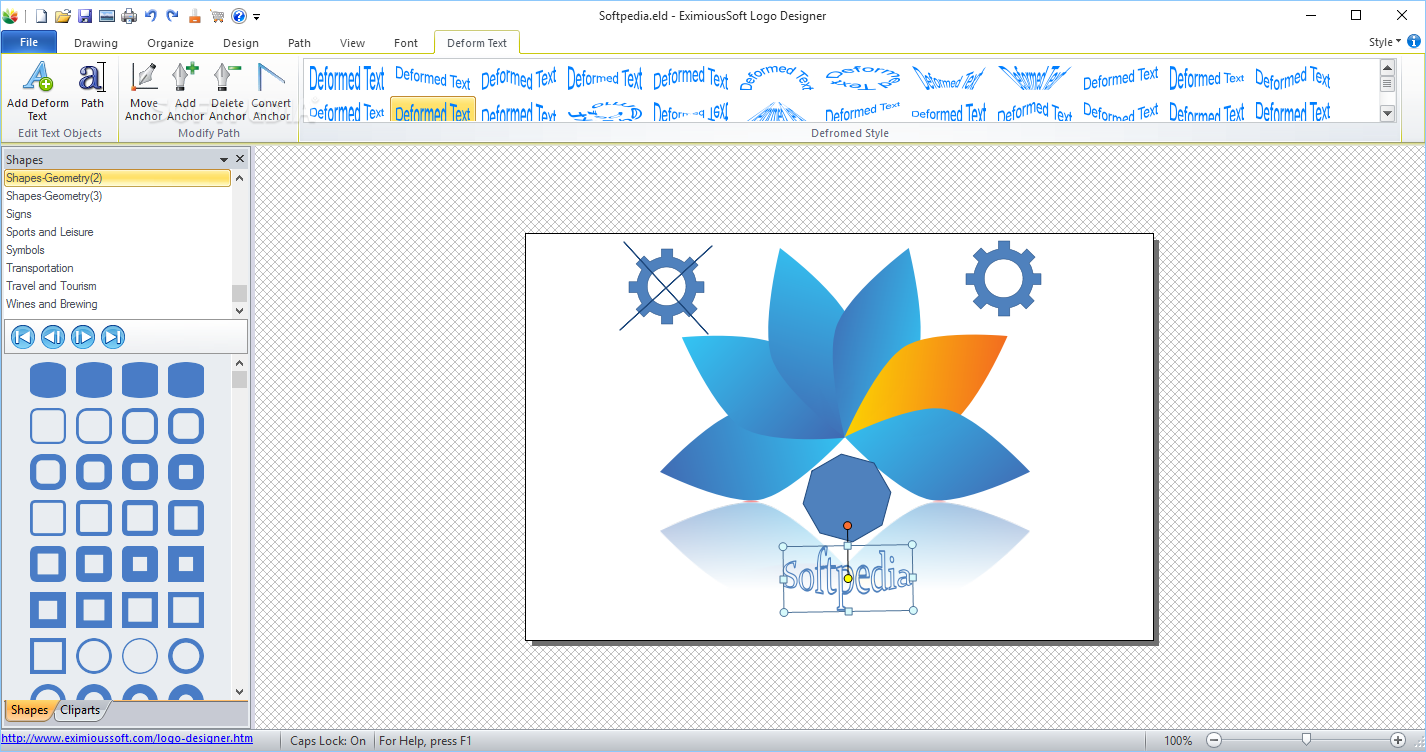
Task: Click the shapes grid scroll-down arrow
Action: click(x=239, y=691)
